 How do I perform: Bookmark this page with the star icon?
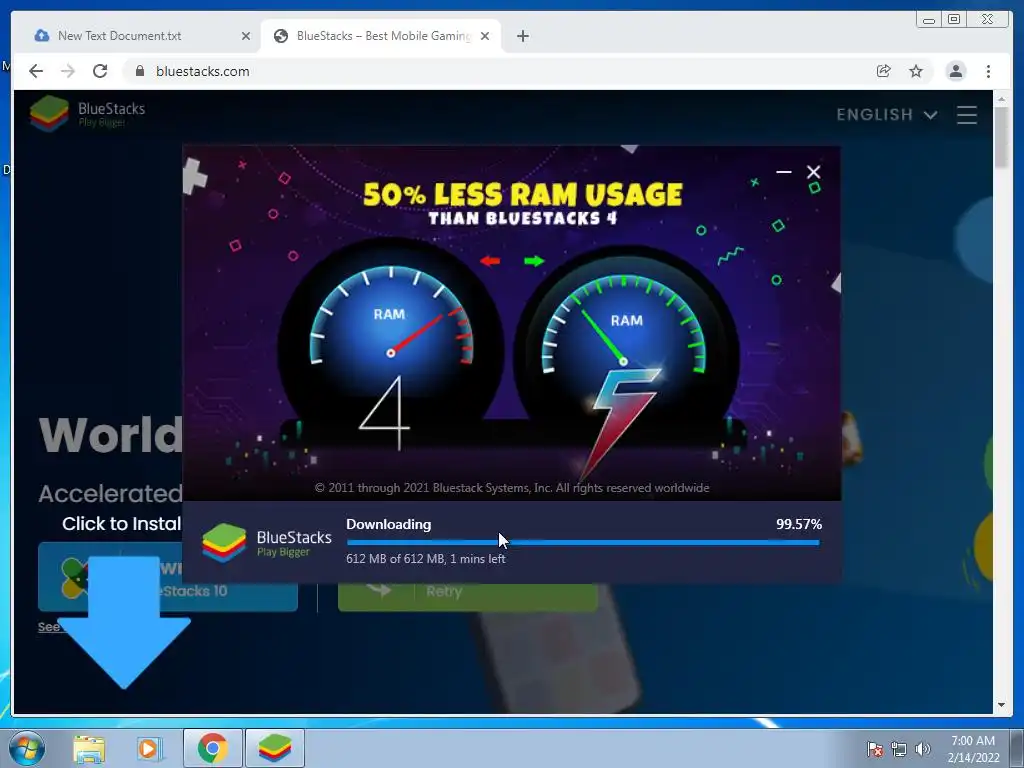point(916,71)
